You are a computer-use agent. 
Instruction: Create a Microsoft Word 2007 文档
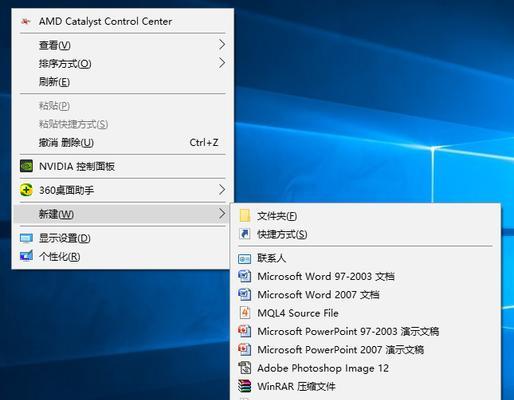(365, 295)
